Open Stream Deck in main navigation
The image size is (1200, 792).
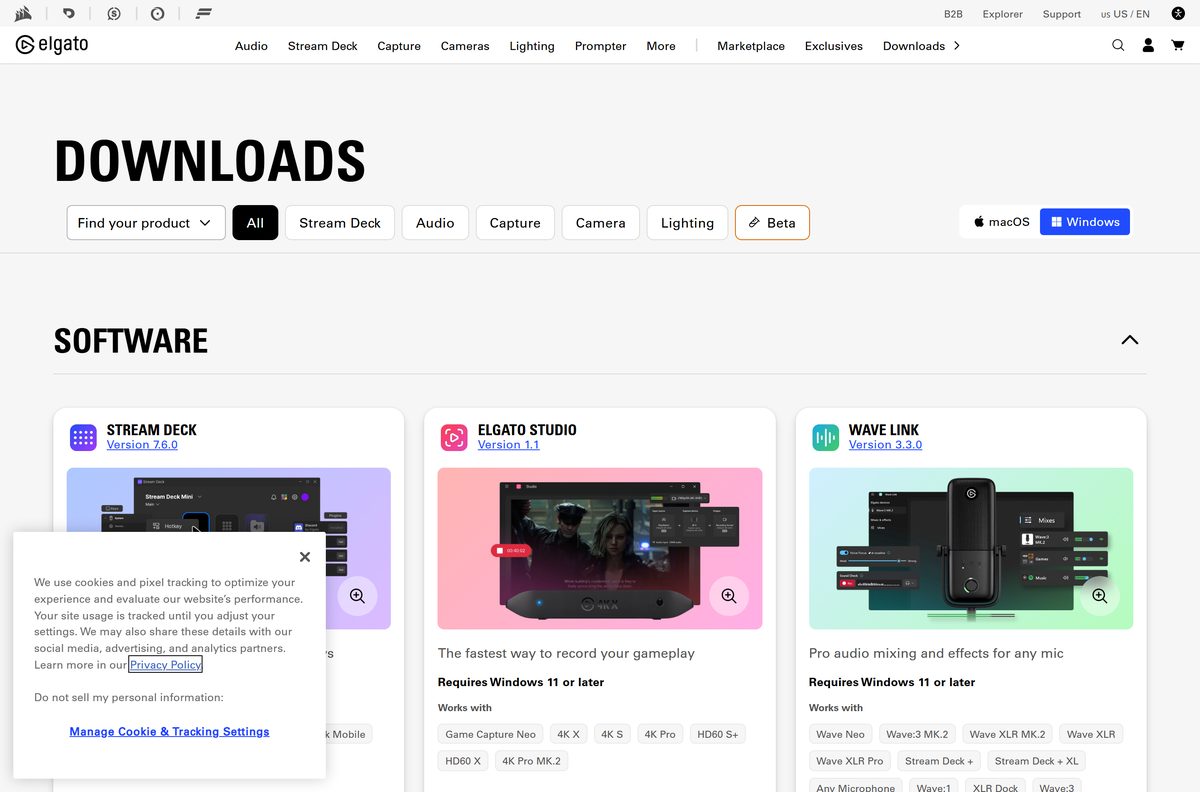[x=322, y=46]
